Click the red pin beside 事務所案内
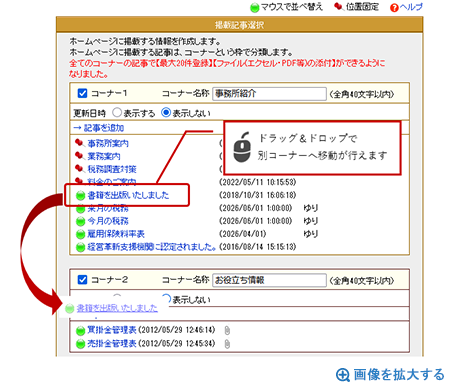Viewport: 450px width, 386px height. (x=79, y=143)
